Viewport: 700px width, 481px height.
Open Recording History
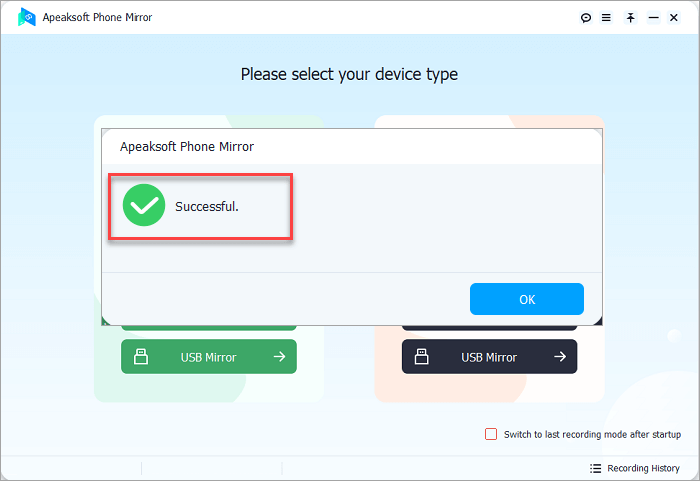click(644, 468)
